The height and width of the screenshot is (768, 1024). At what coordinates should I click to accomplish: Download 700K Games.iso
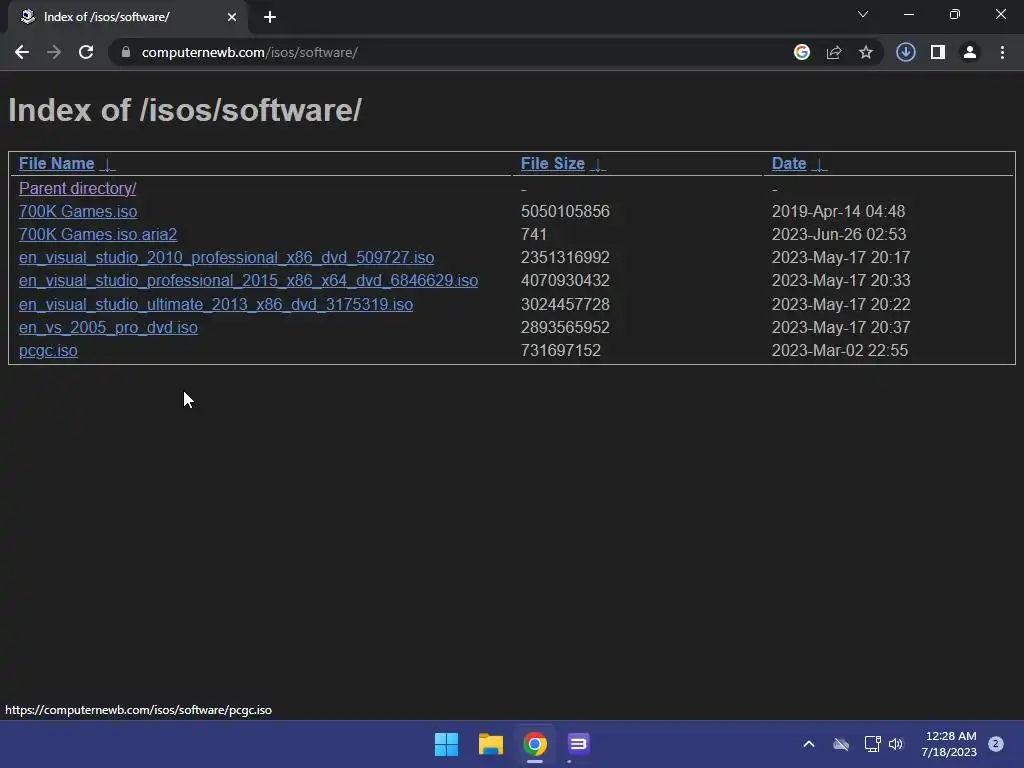pyautogui.click(x=78, y=212)
